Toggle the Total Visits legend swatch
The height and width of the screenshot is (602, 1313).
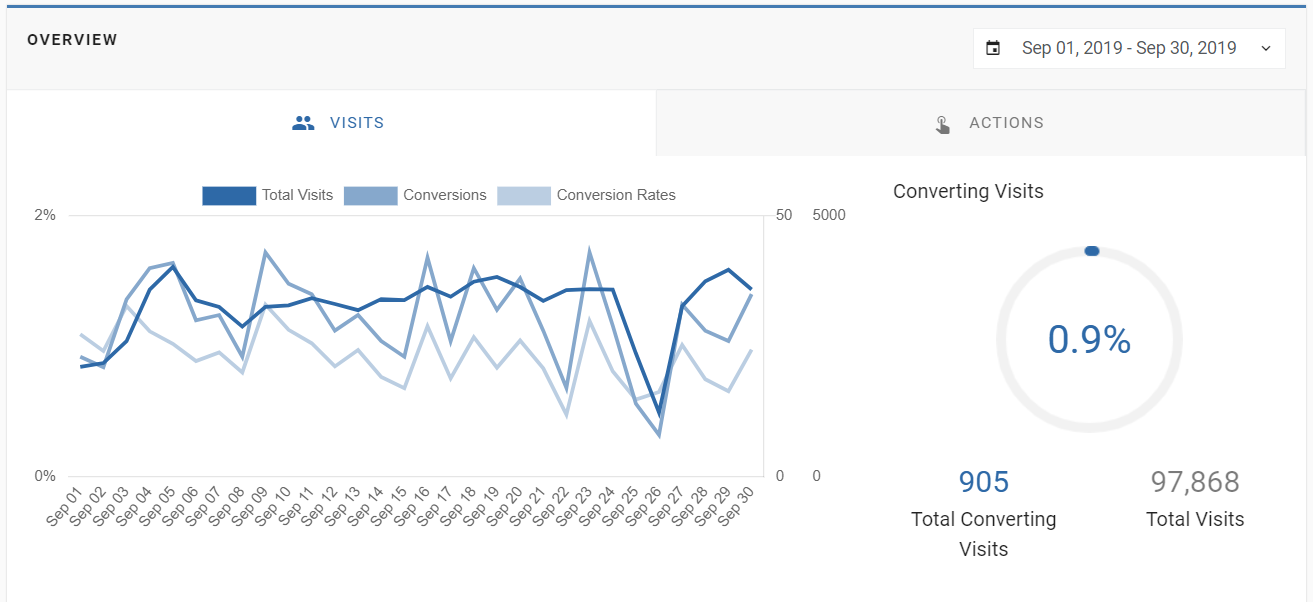pyautogui.click(x=229, y=195)
